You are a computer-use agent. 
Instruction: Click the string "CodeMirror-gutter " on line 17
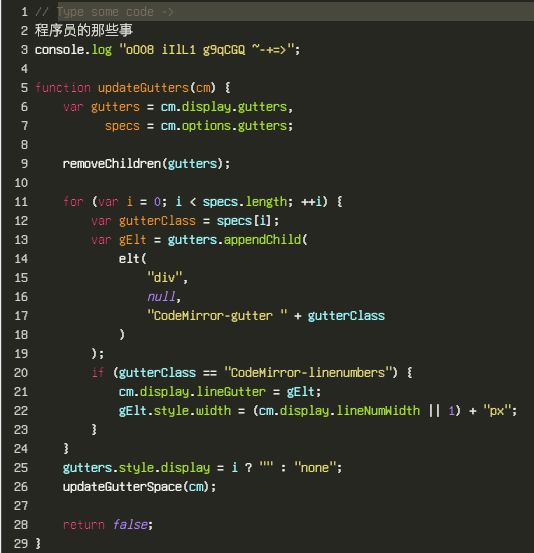217,315
